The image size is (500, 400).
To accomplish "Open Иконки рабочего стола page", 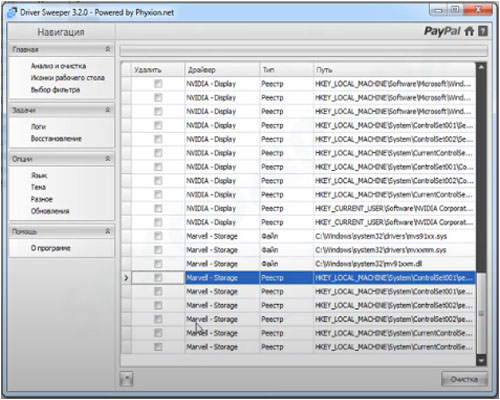I will (x=68, y=78).
